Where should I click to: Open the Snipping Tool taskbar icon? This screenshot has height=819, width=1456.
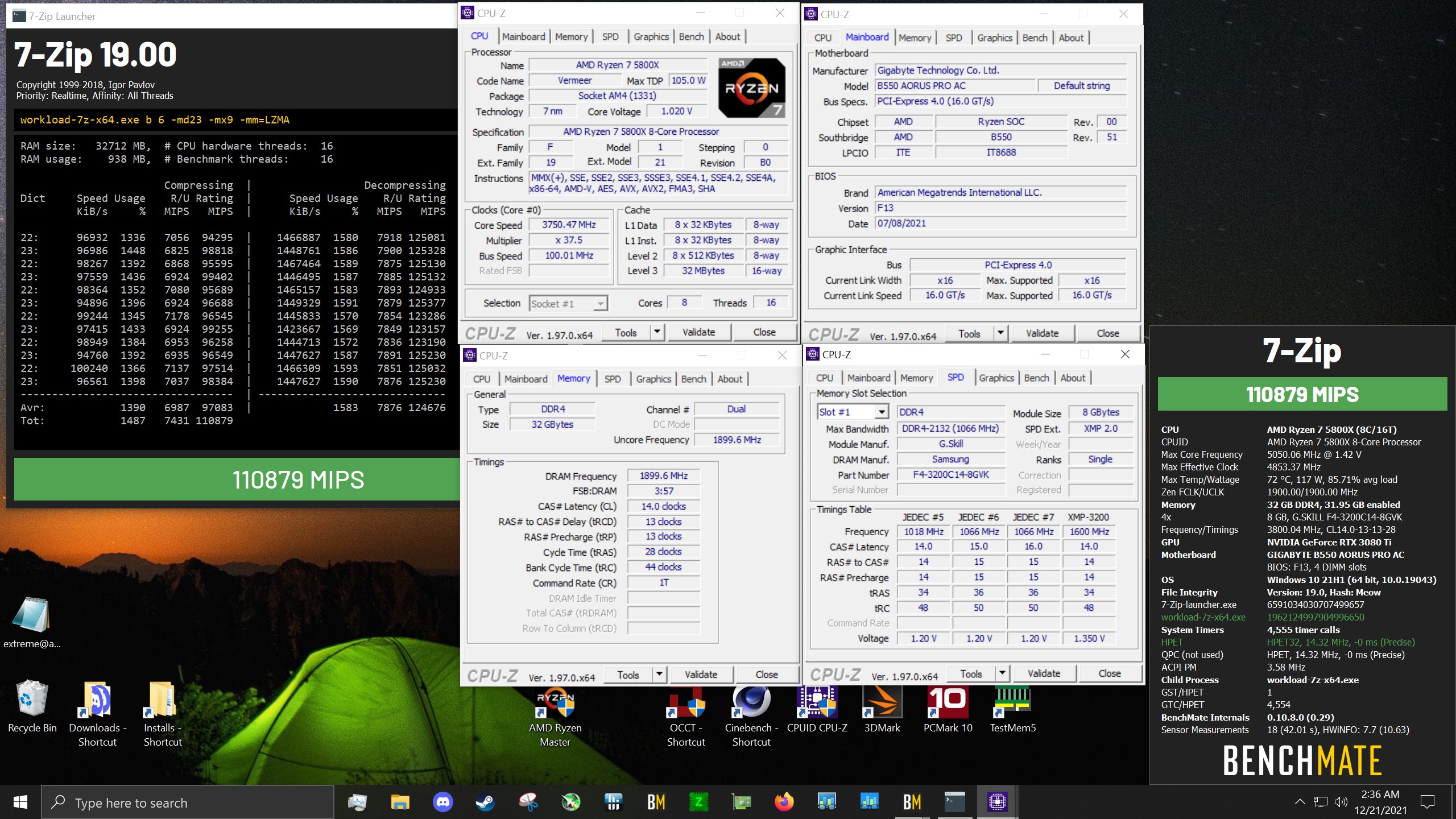(528, 802)
